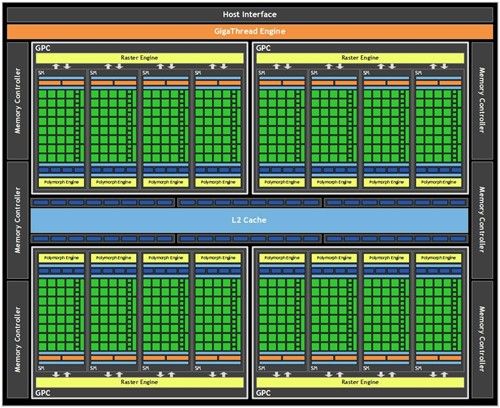
Task: Select the upper-left Memory Controller block
Action: tap(18, 101)
